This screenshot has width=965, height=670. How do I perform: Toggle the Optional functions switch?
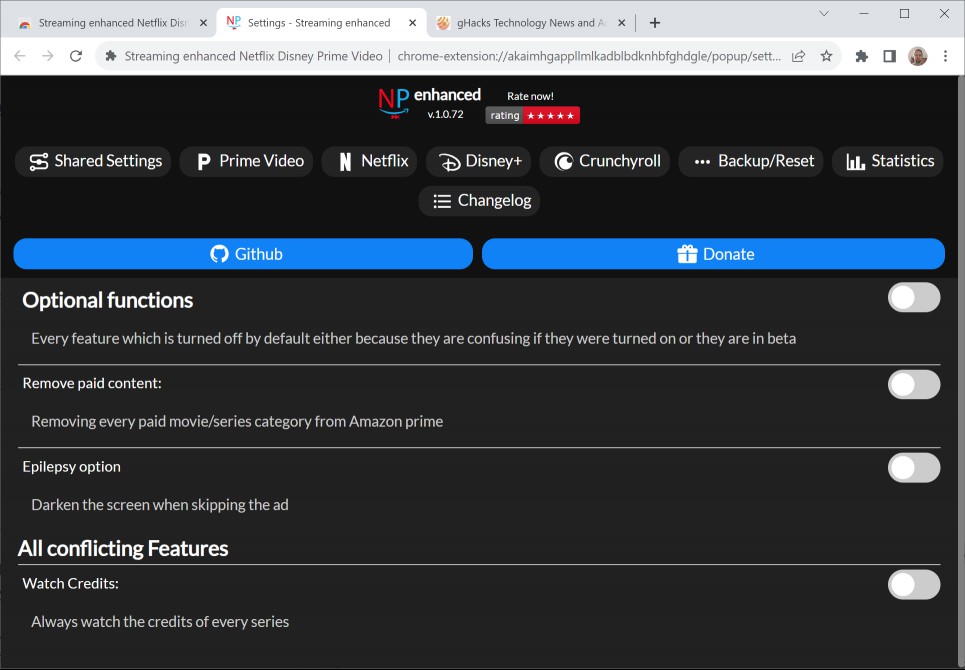coord(913,298)
